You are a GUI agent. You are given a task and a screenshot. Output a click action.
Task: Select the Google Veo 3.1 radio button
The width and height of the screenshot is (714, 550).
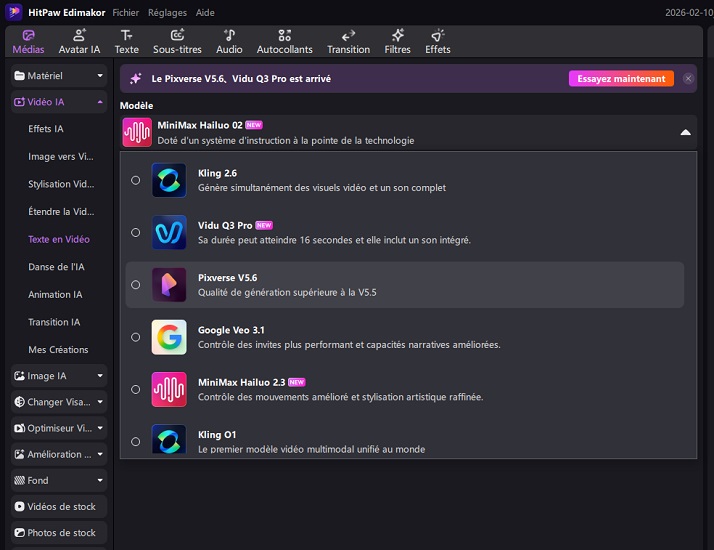click(x=135, y=337)
